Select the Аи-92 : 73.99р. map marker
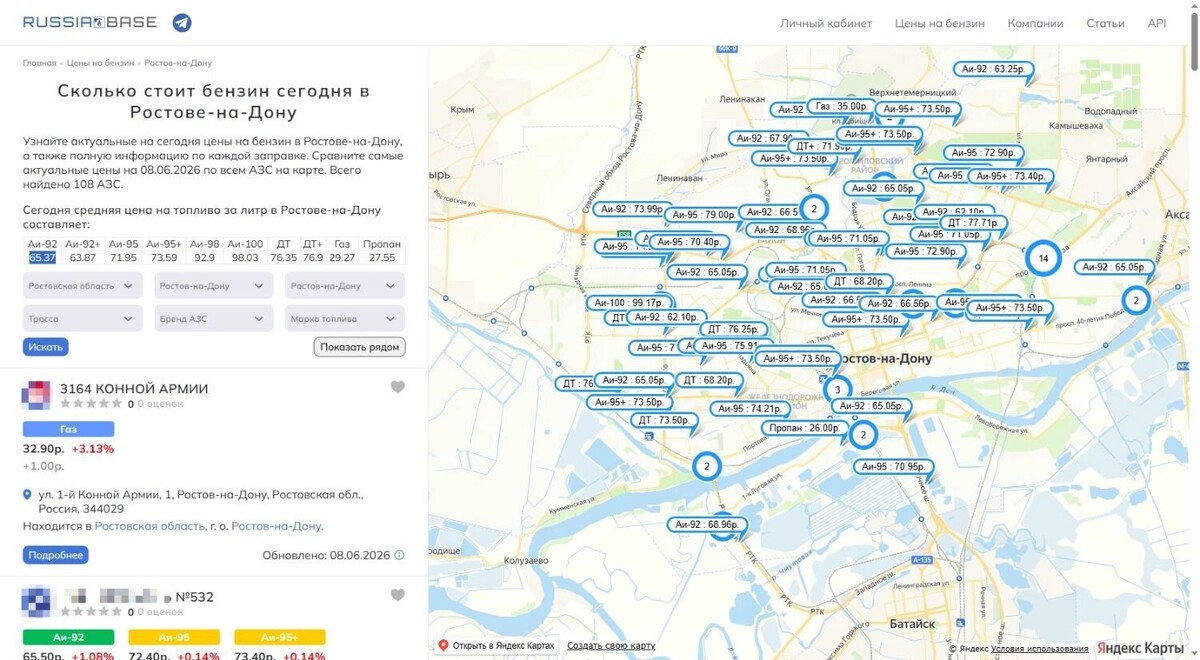 631,209
